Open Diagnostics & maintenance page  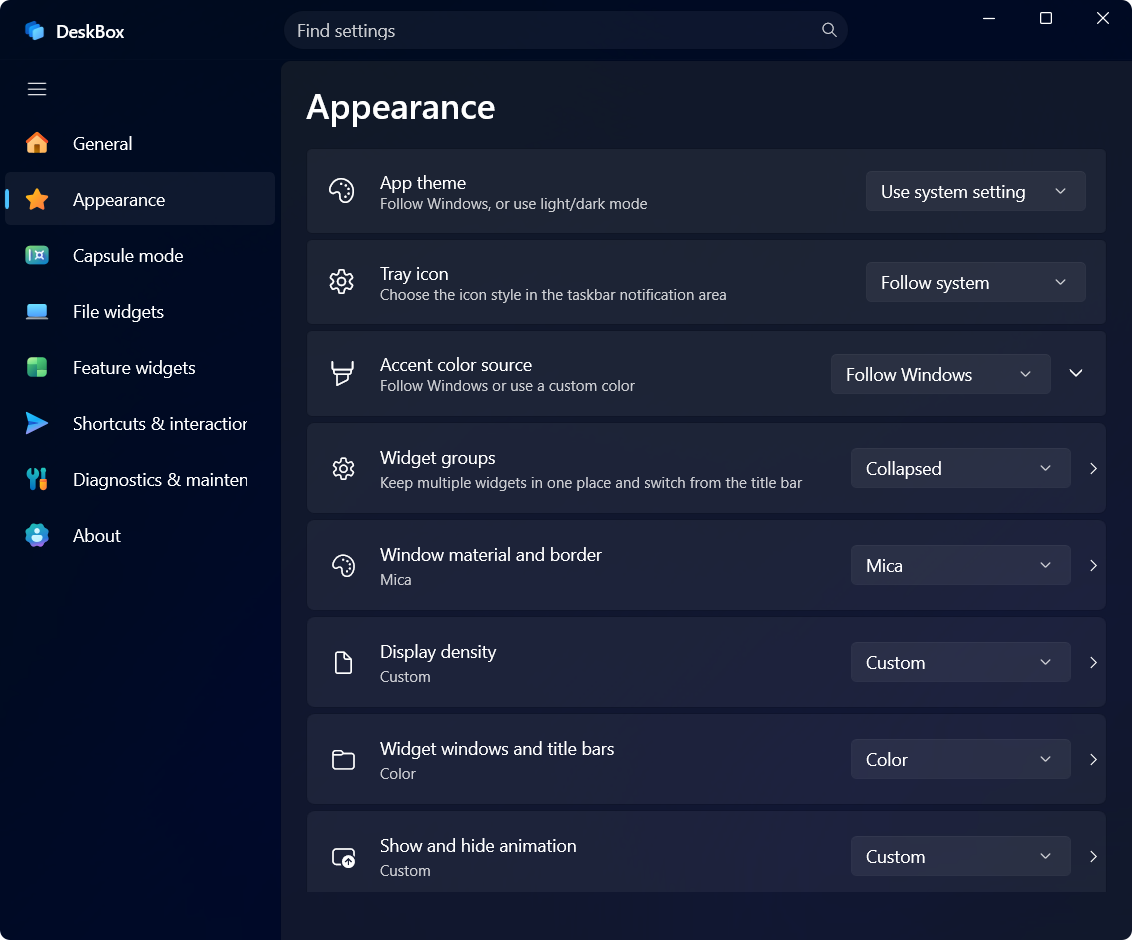click(140, 479)
